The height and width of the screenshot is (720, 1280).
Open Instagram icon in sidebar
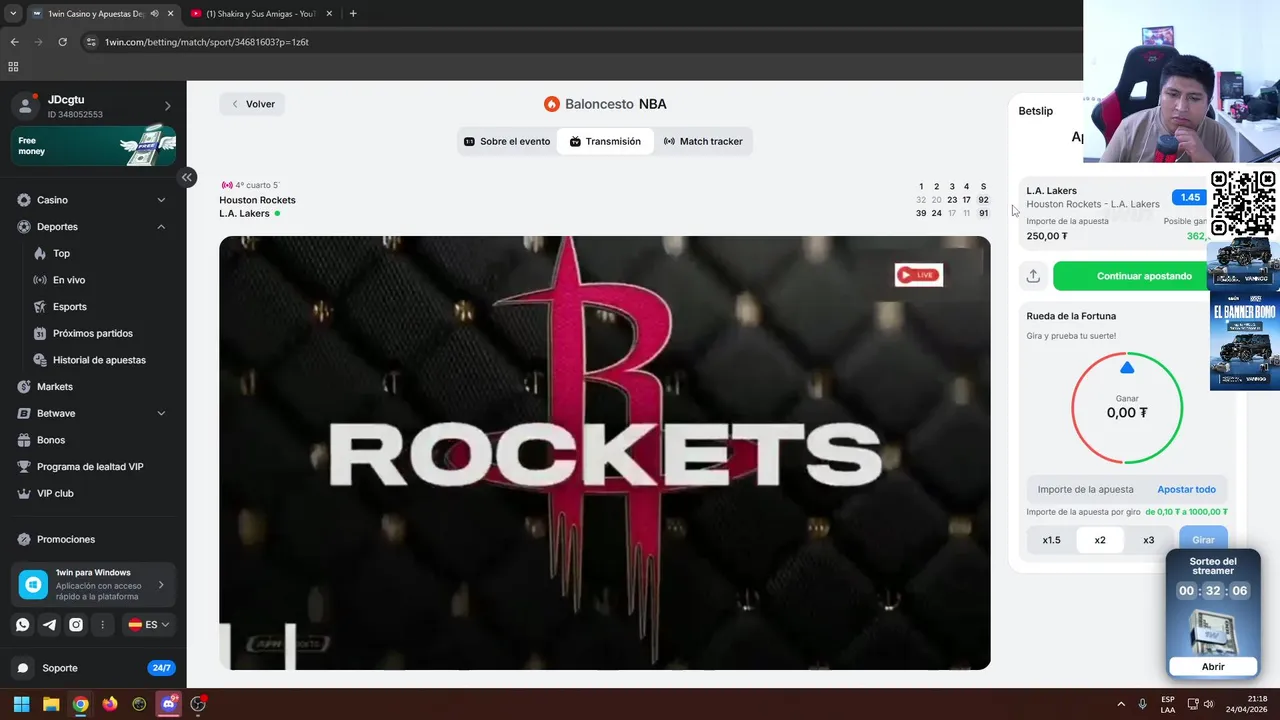76,624
